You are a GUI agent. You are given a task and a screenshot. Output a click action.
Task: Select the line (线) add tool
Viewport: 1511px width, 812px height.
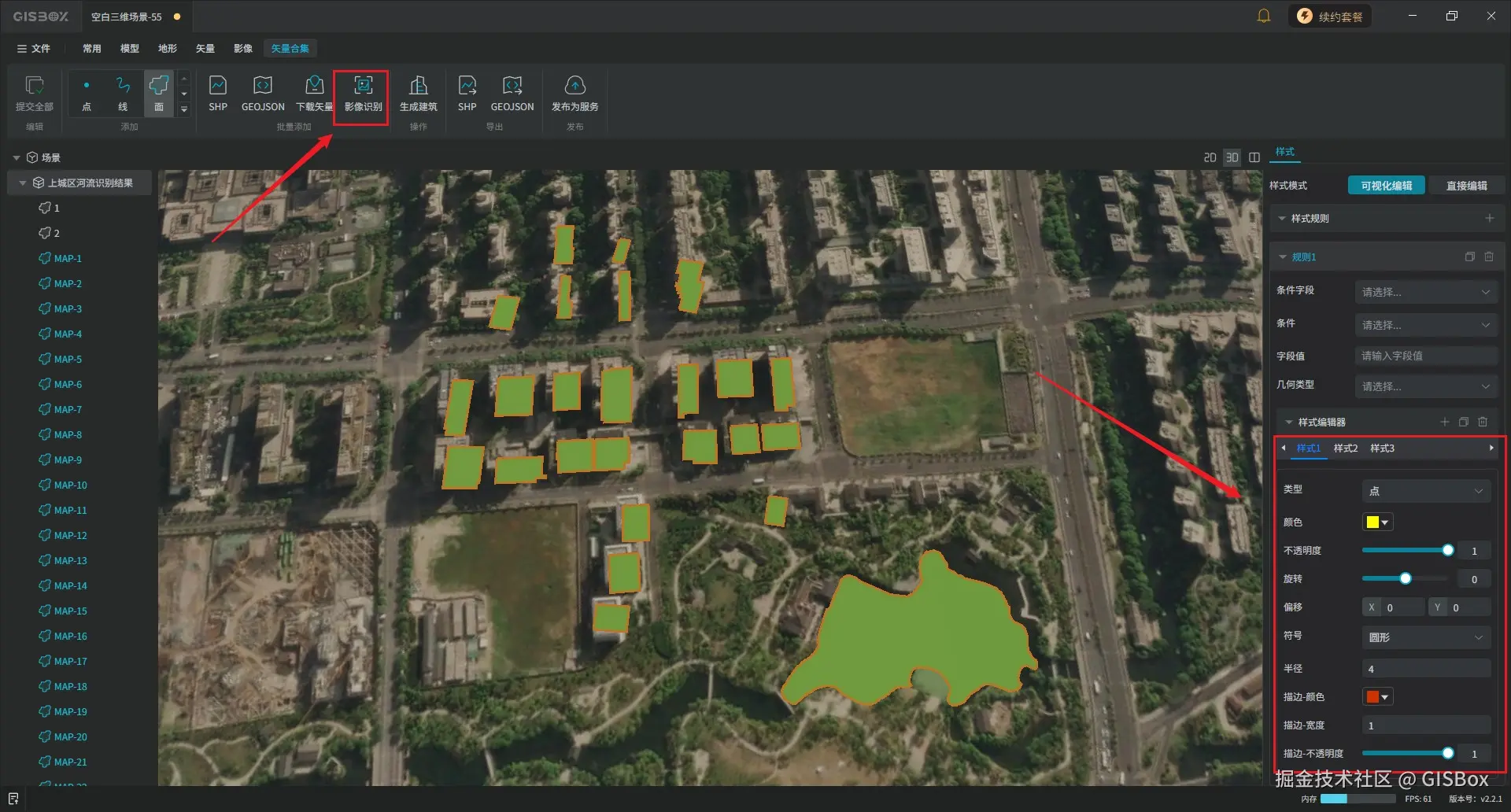click(x=123, y=94)
